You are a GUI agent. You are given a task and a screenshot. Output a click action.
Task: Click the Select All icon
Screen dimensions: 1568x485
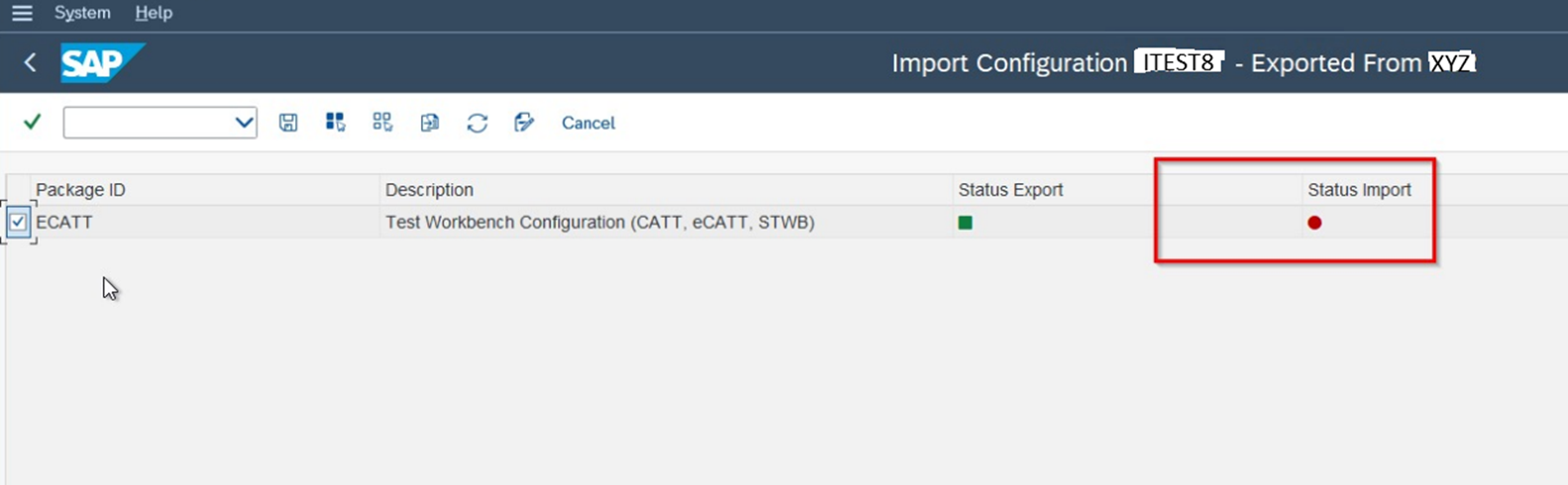pyautogui.click(x=335, y=122)
